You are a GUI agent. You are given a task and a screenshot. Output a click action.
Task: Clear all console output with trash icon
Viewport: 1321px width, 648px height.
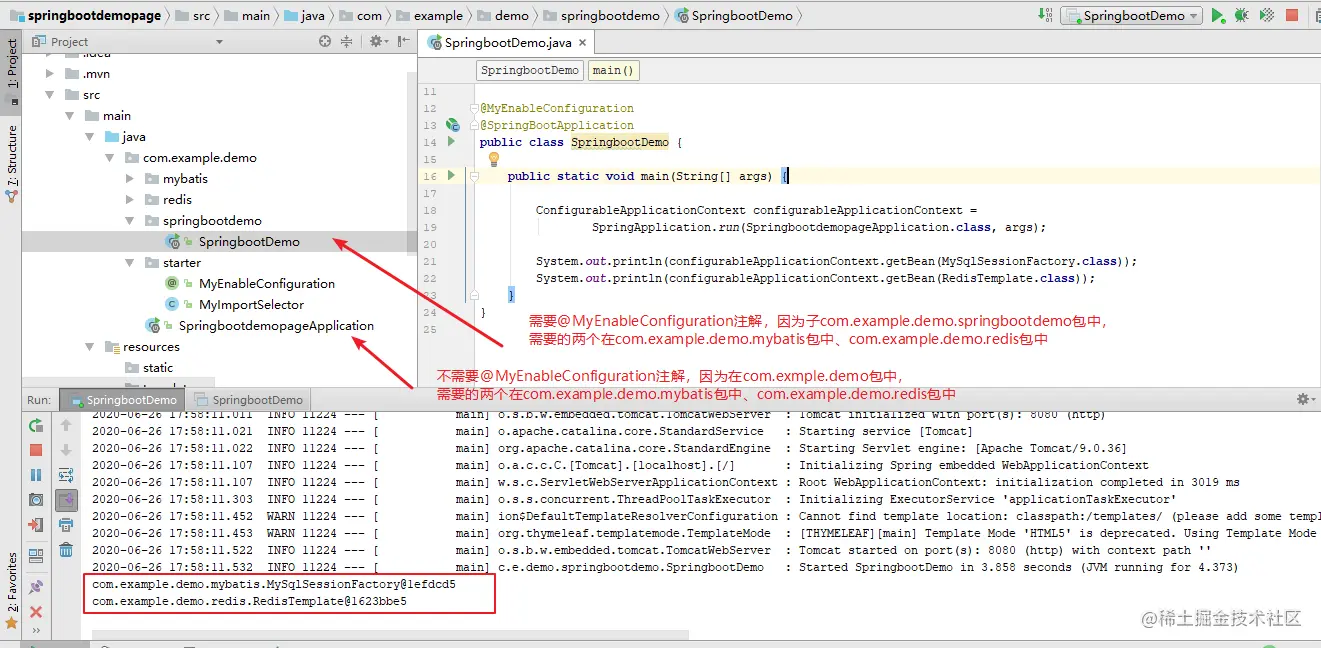pyautogui.click(x=66, y=549)
